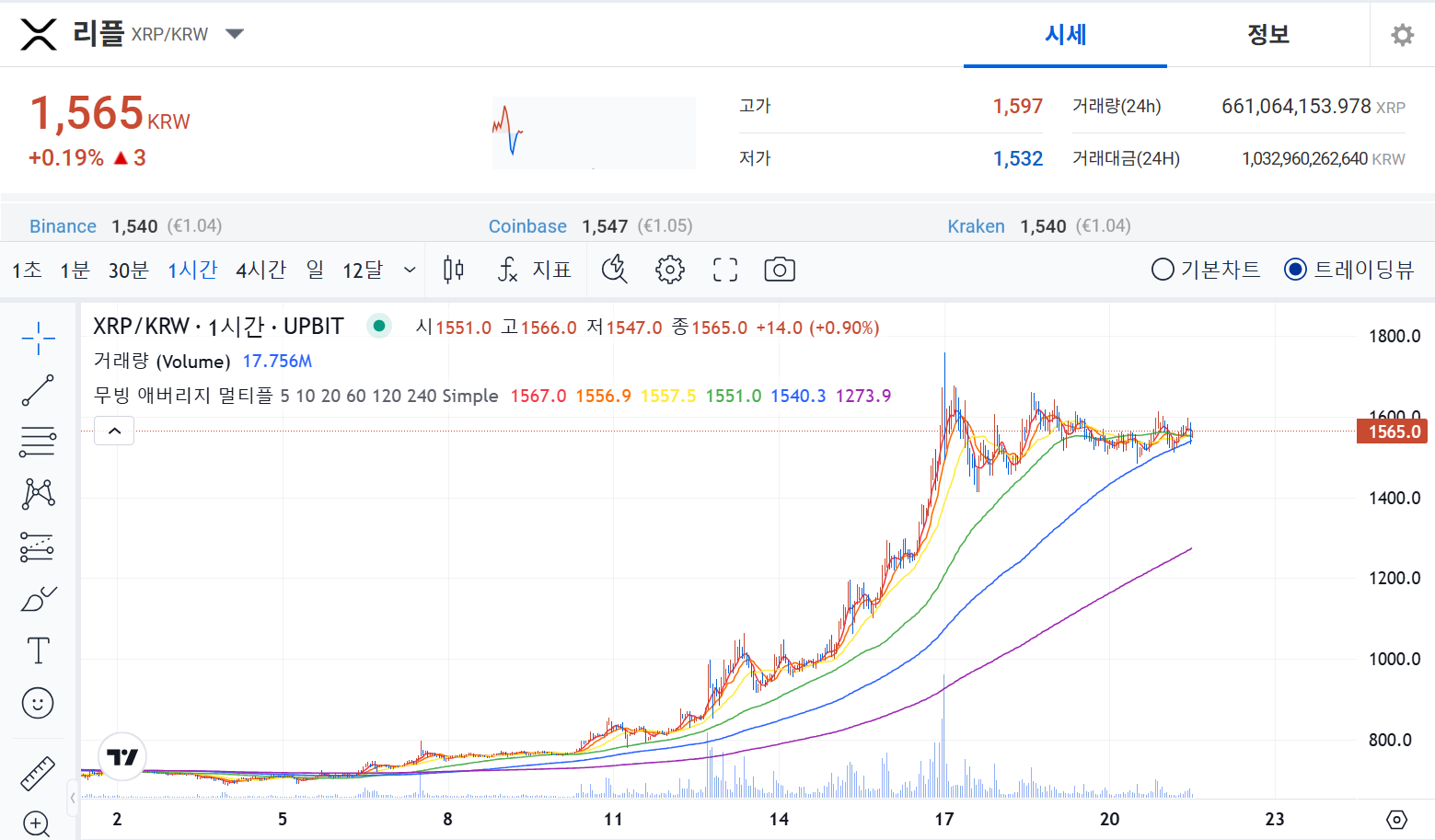Click the chart replay/analysis icon
The height and width of the screenshot is (840, 1435).
pyautogui.click(x=614, y=270)
